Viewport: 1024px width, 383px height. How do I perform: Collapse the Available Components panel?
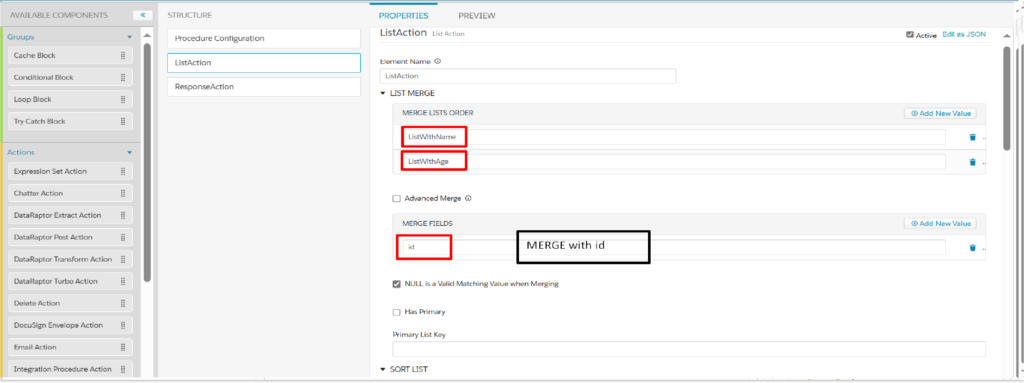click(142, 15)
